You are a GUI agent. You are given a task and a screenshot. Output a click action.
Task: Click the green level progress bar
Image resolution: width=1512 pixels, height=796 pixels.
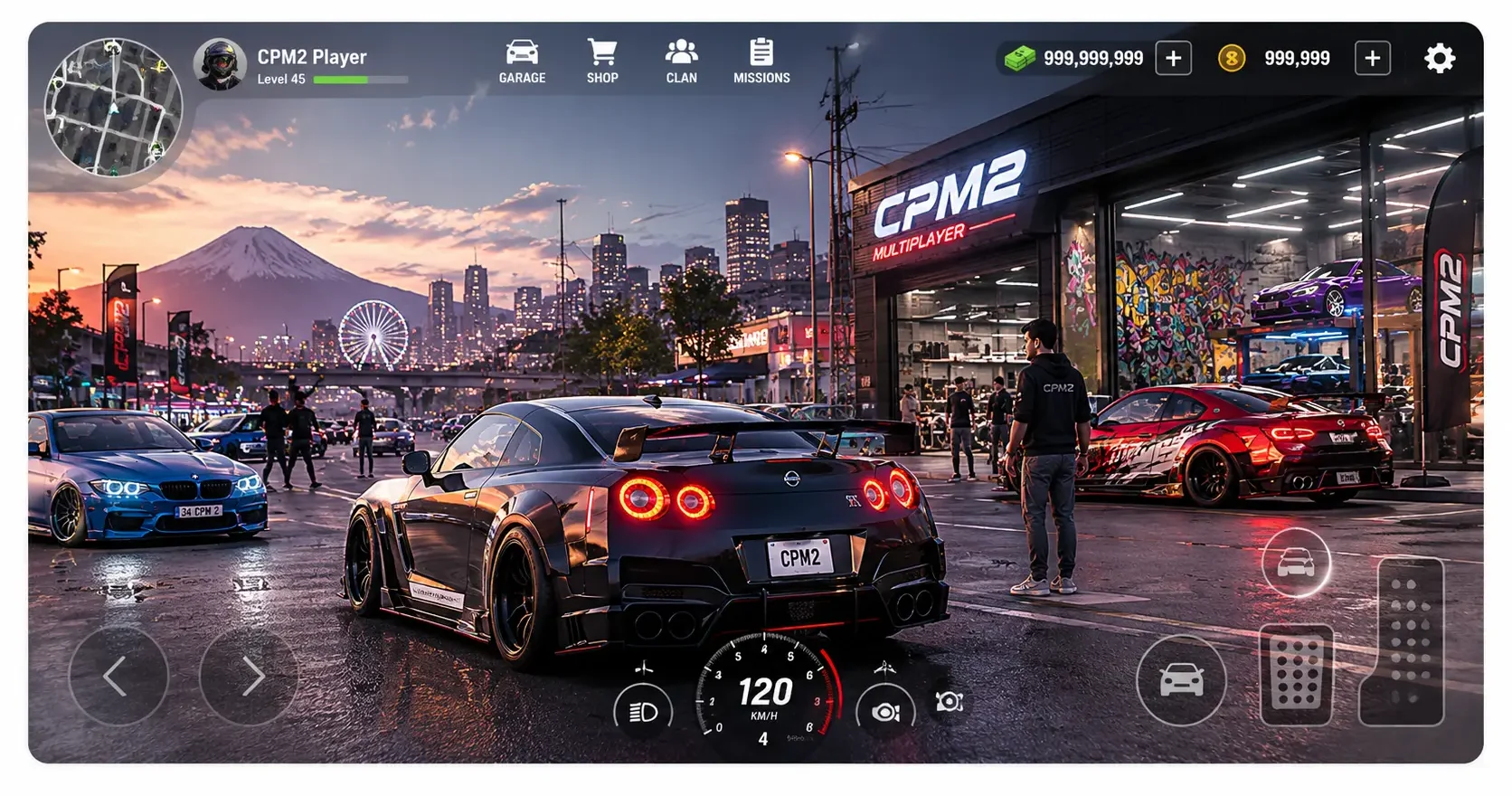coord(361,80)
